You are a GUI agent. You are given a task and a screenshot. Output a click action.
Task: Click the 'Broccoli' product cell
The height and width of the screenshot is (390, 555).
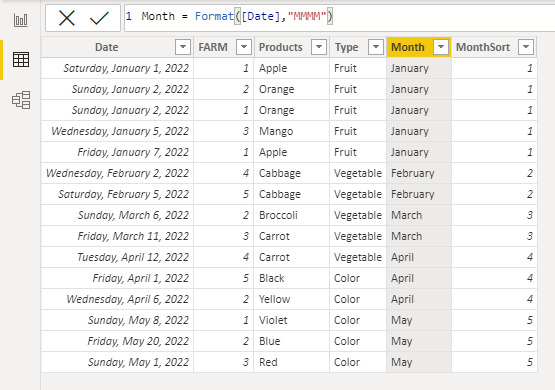tap(292, 215)
